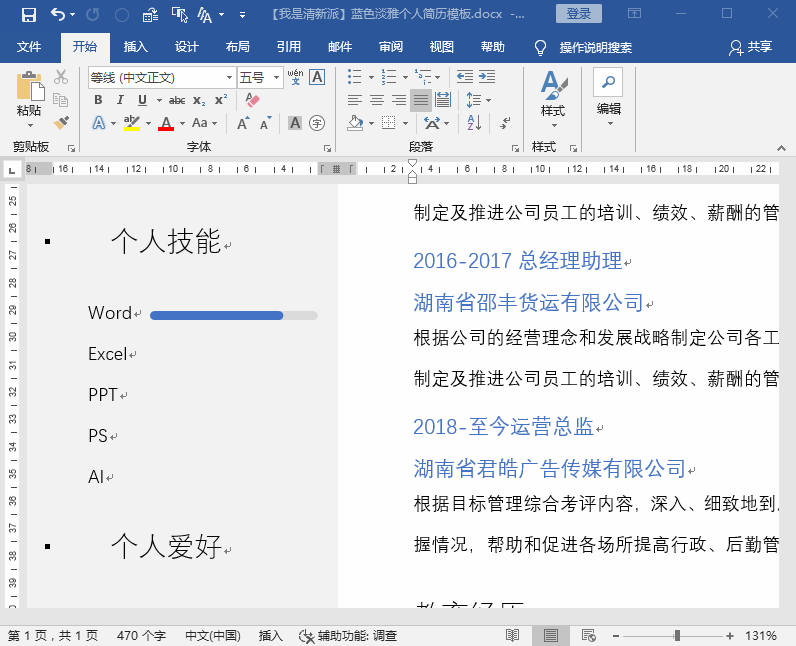Toggle Bold formatting
Screen dimensions: 796x646
98,100
